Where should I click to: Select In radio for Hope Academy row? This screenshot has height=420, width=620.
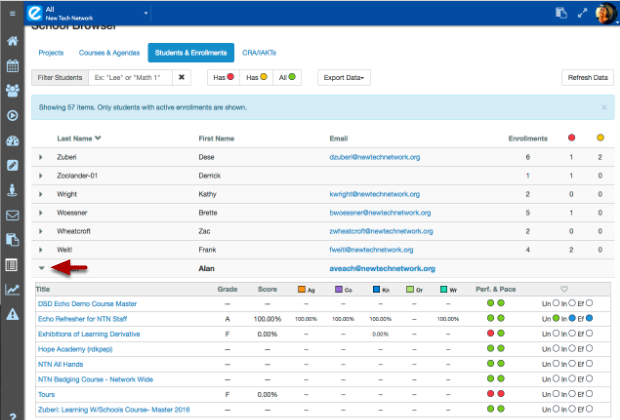(572, 348)
